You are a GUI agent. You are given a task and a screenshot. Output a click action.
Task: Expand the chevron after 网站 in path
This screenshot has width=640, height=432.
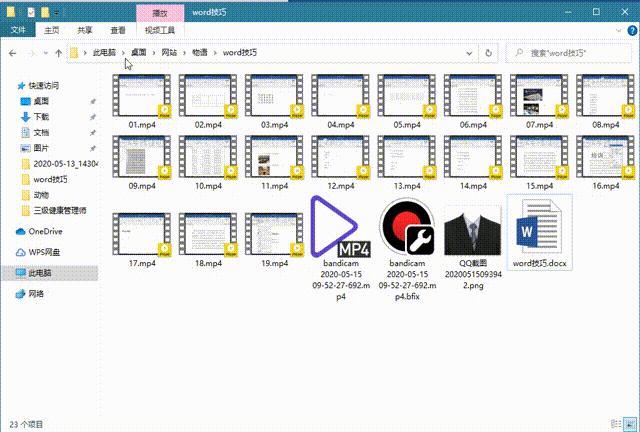pos(184,53)
